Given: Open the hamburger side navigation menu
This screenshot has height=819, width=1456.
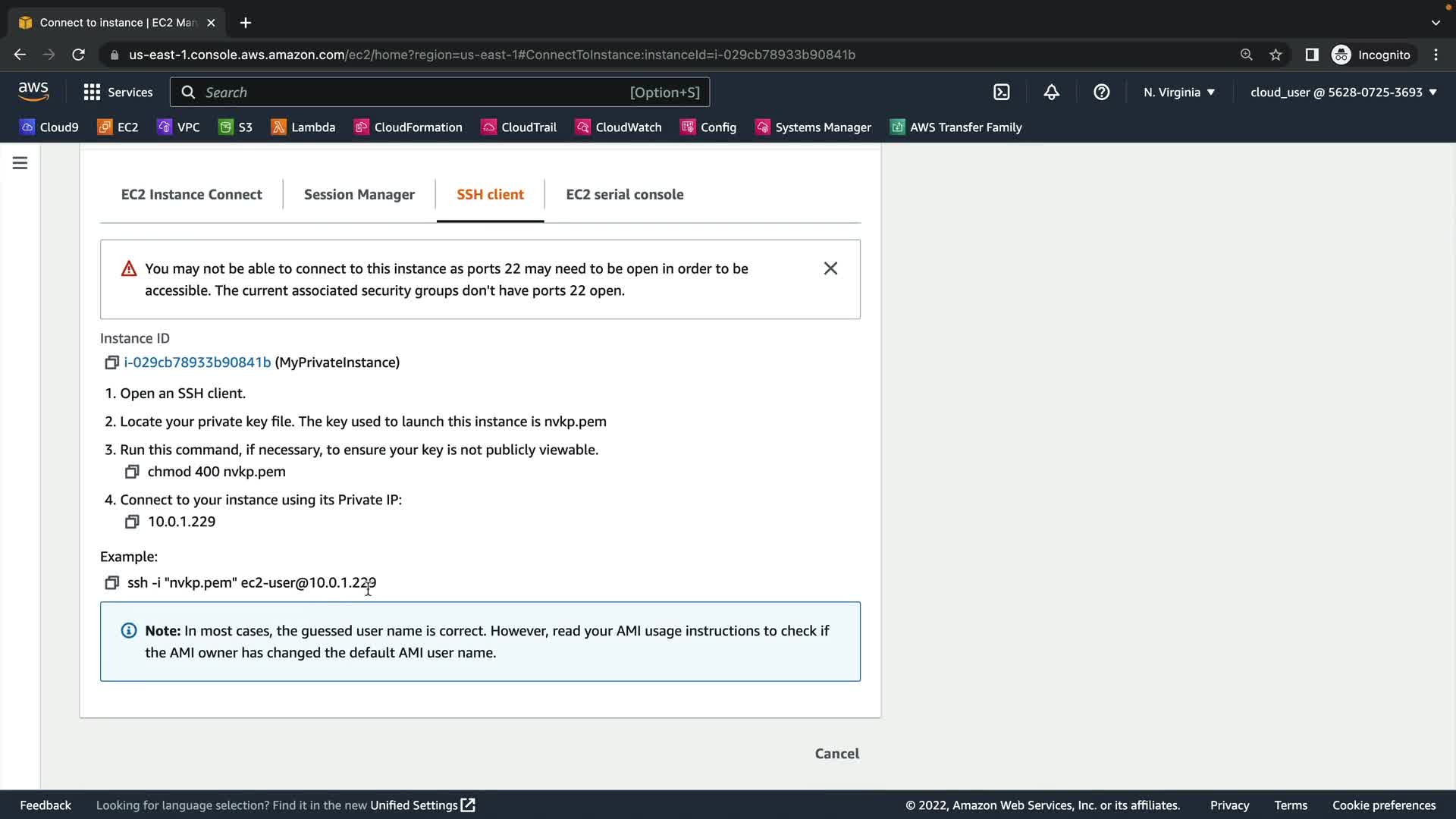Looking at the screenshot, I should coord(20,163).
